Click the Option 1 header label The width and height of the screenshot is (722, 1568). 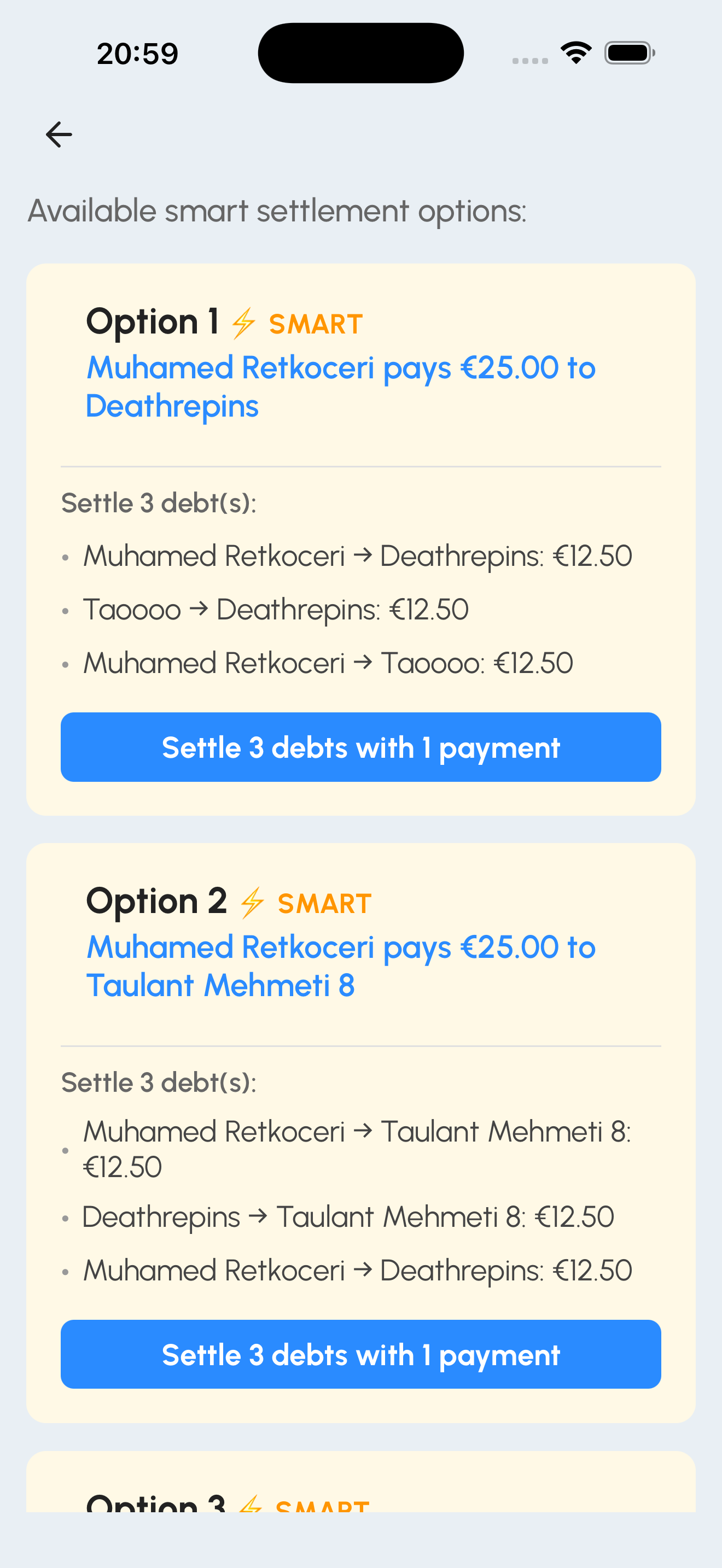pyautogui.click(x=155, y=321)
